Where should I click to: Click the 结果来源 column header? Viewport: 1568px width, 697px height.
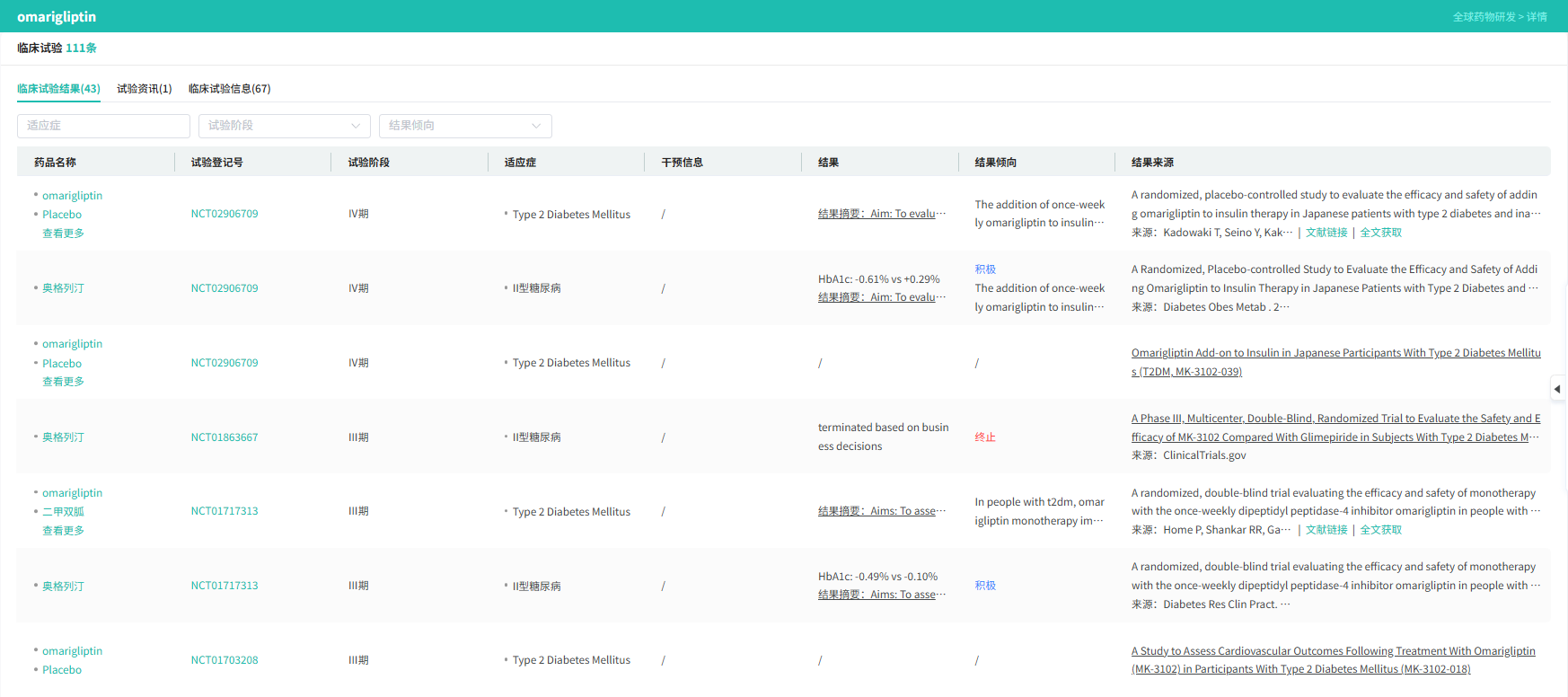coord(1152,163)
